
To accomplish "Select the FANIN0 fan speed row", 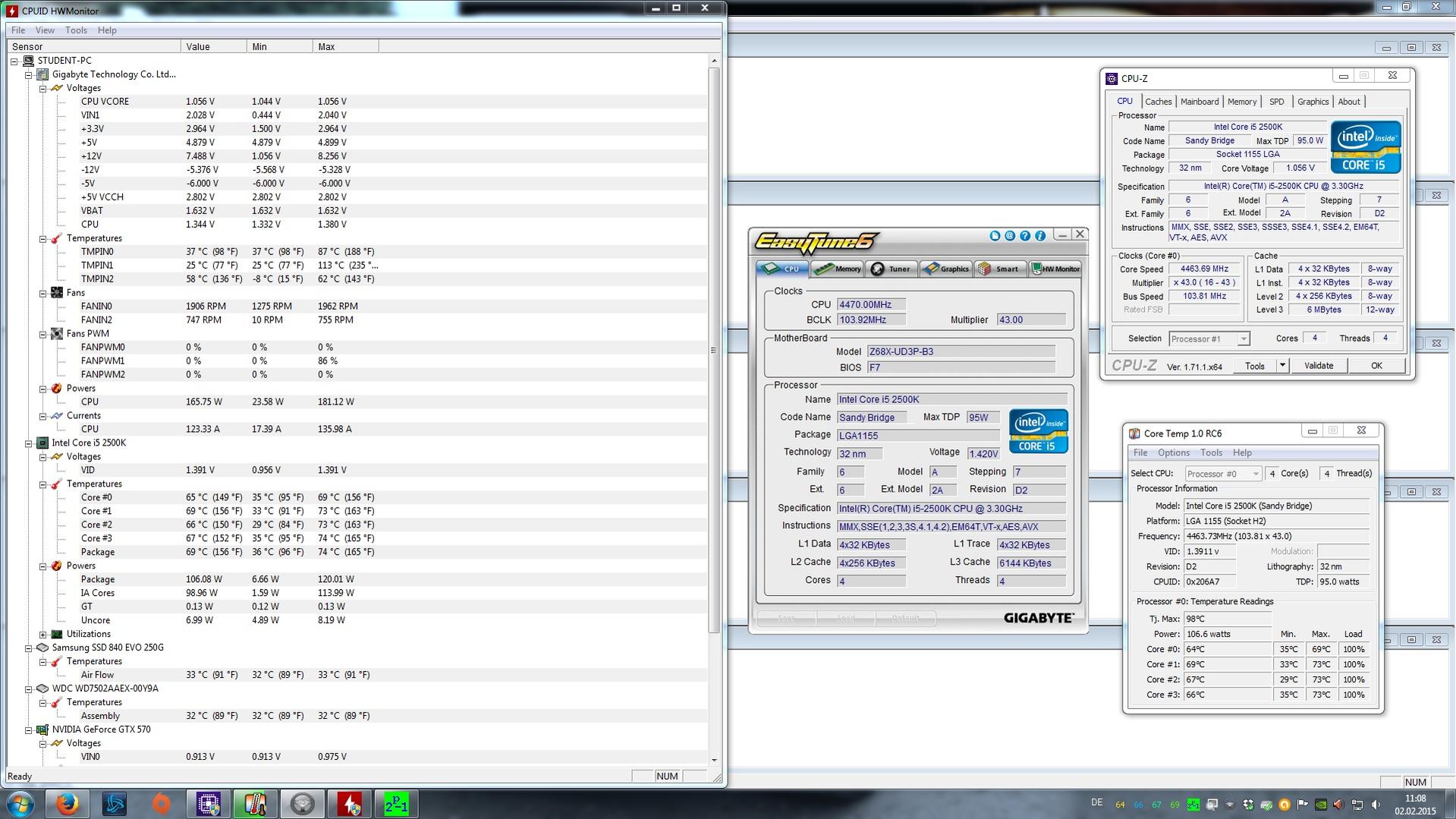I will tap(357, 307).
